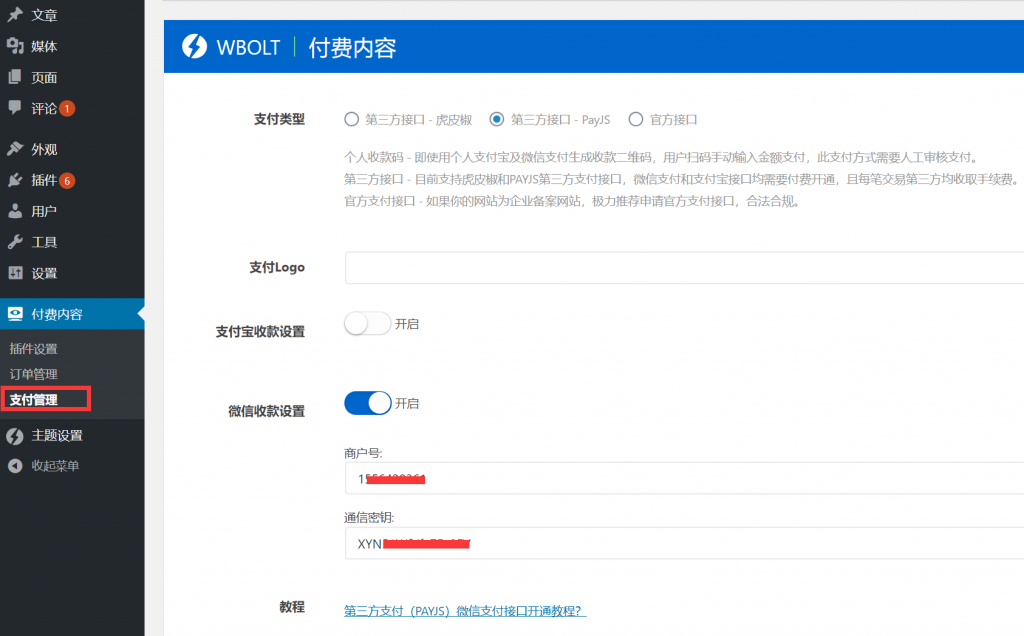Click the plug icon beside 插件
This screenshot has height=636, width=1024.
click(15, 180)
